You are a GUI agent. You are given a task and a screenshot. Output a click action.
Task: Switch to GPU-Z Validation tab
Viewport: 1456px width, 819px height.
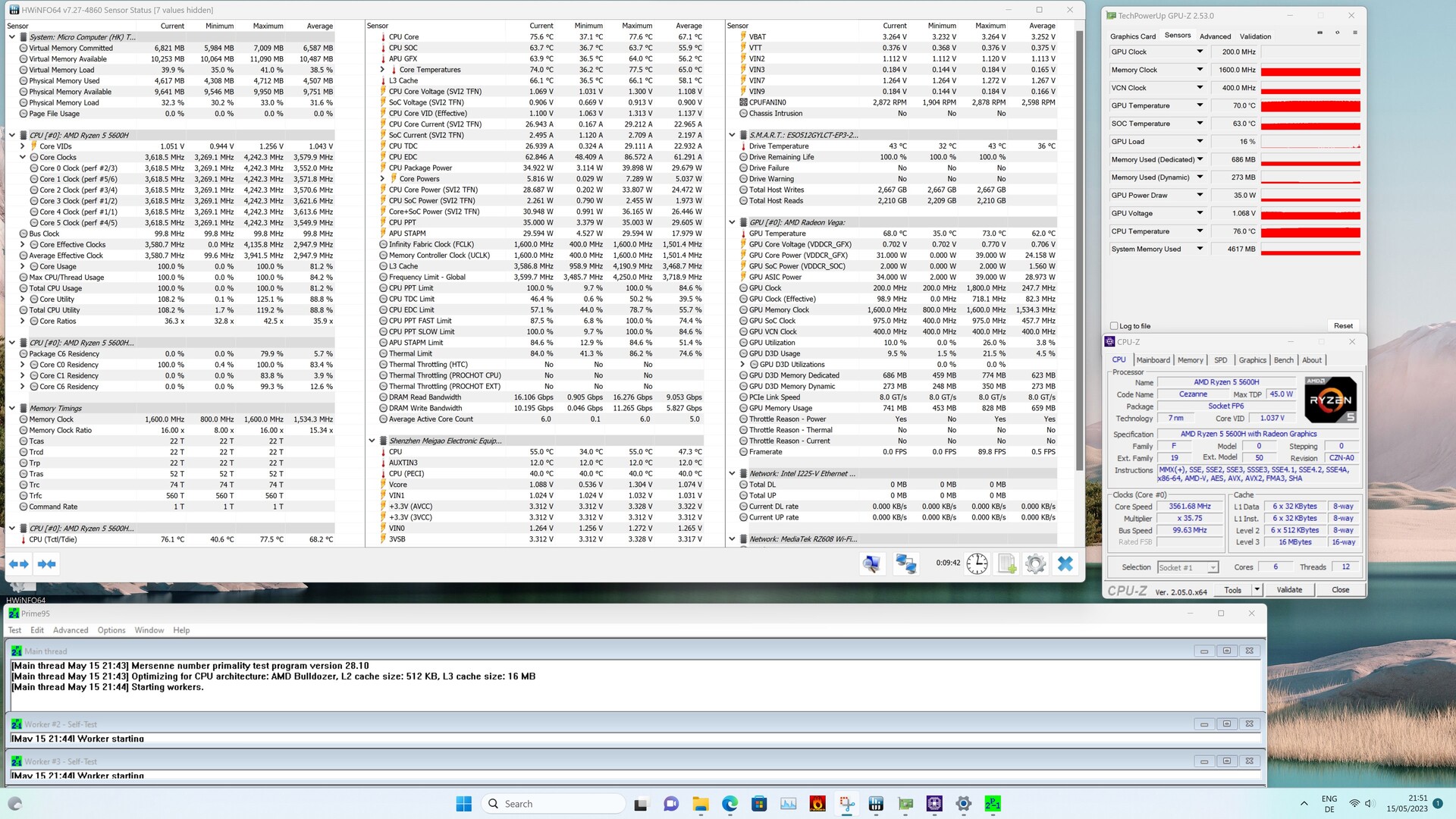[1255, 36]
